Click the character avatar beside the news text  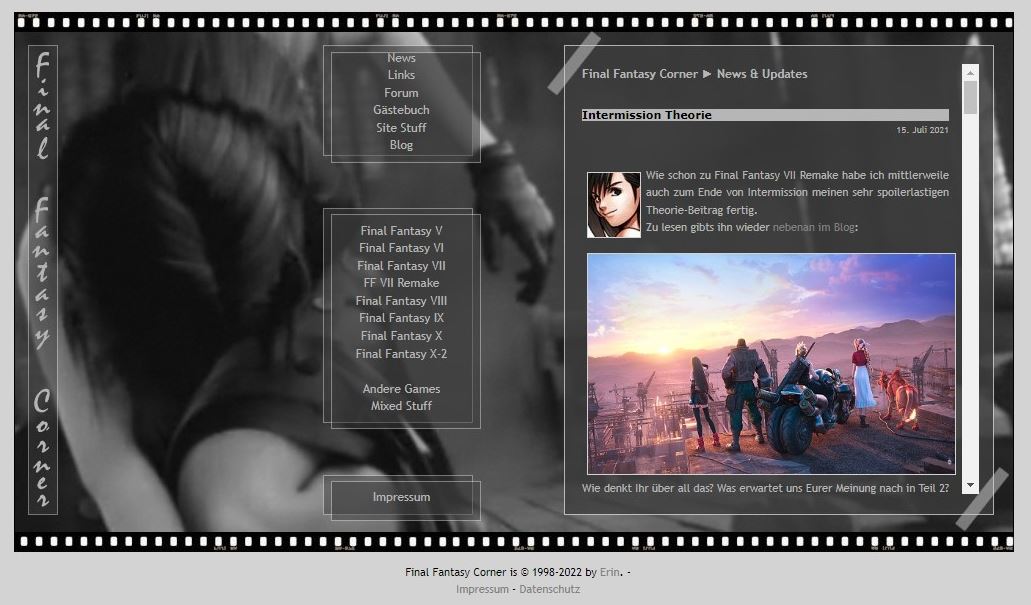point(613,205)
